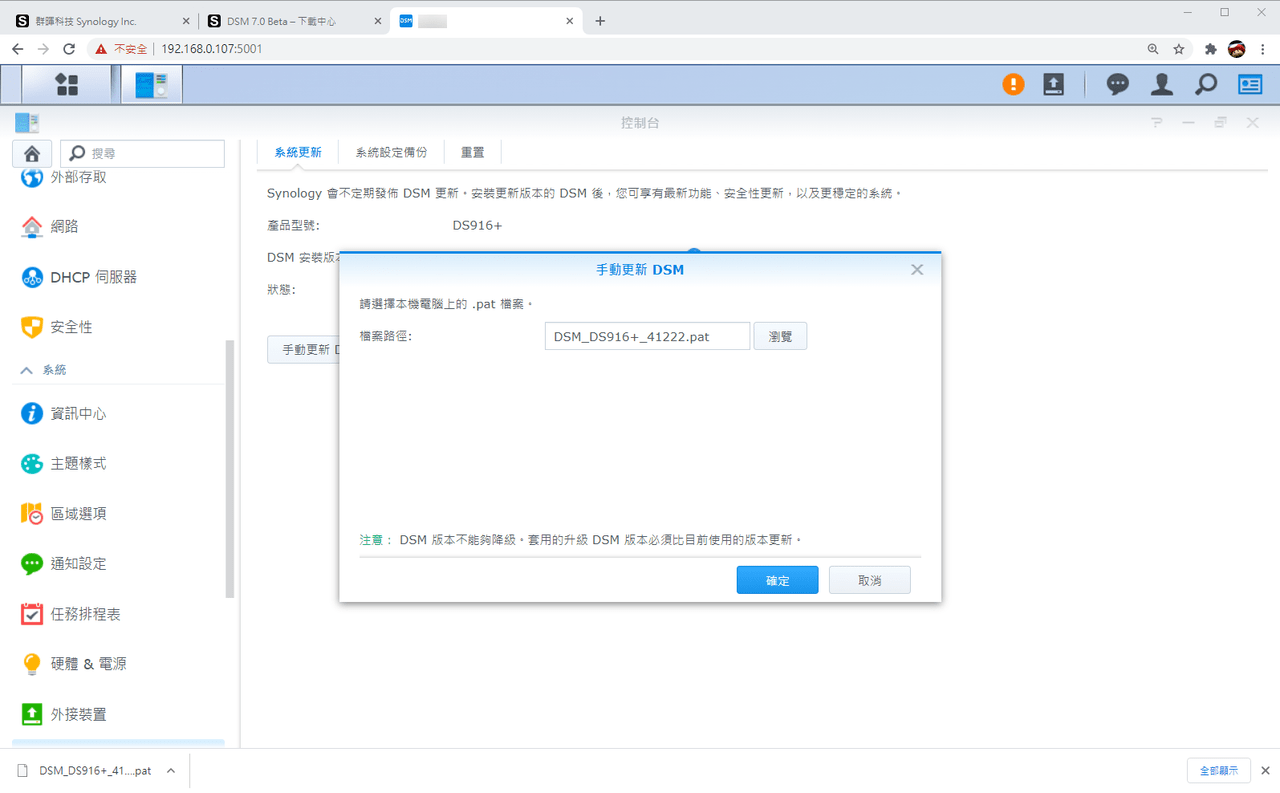Close the 手動更新 DSM dialog
The image size is (1280, 793).
coord(917,269)
